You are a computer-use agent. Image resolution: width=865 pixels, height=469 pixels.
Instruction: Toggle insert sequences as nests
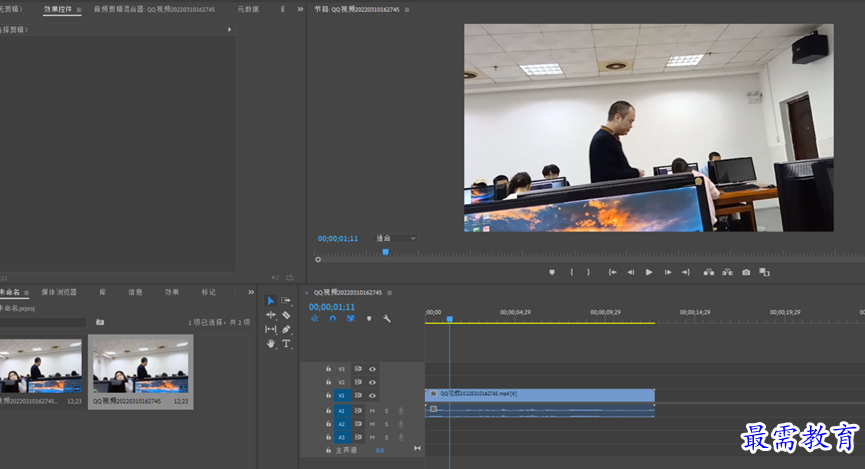tap(314, 318)
